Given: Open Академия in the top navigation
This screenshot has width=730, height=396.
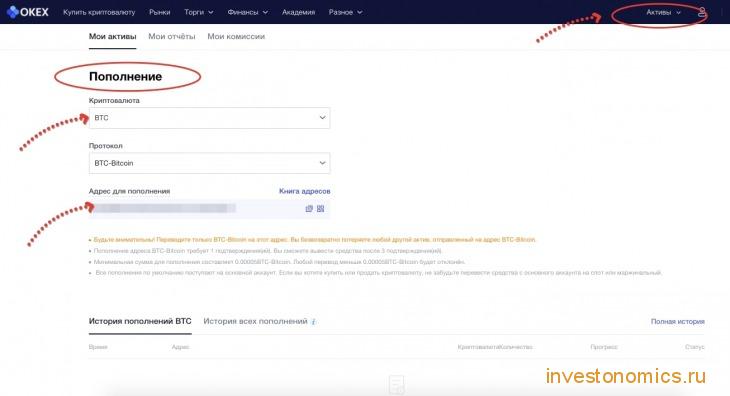Looking at the screenshot, I should (x=298, y=12).
